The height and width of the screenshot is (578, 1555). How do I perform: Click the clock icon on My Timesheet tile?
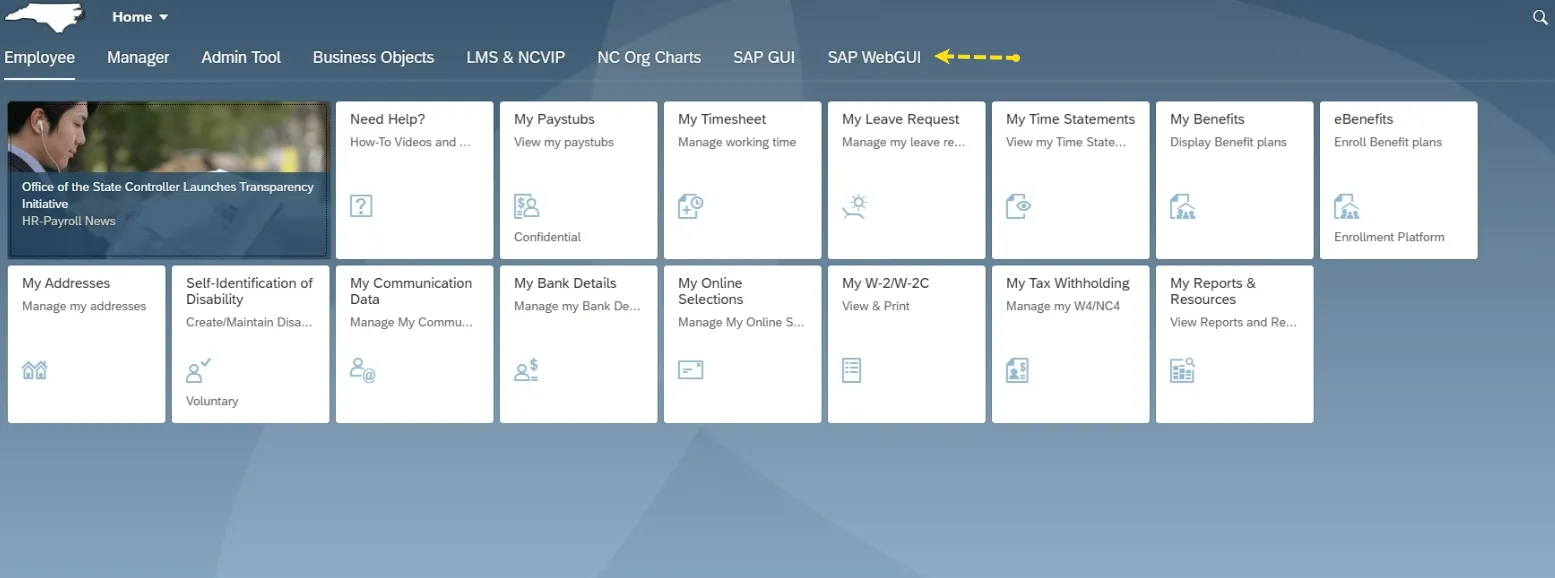click(690, 206)
